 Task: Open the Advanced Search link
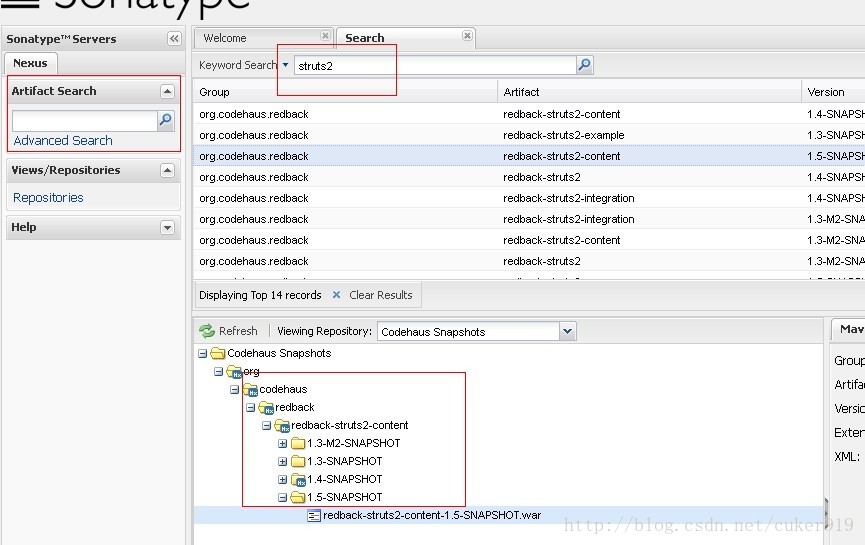click(x=63, y=141)
